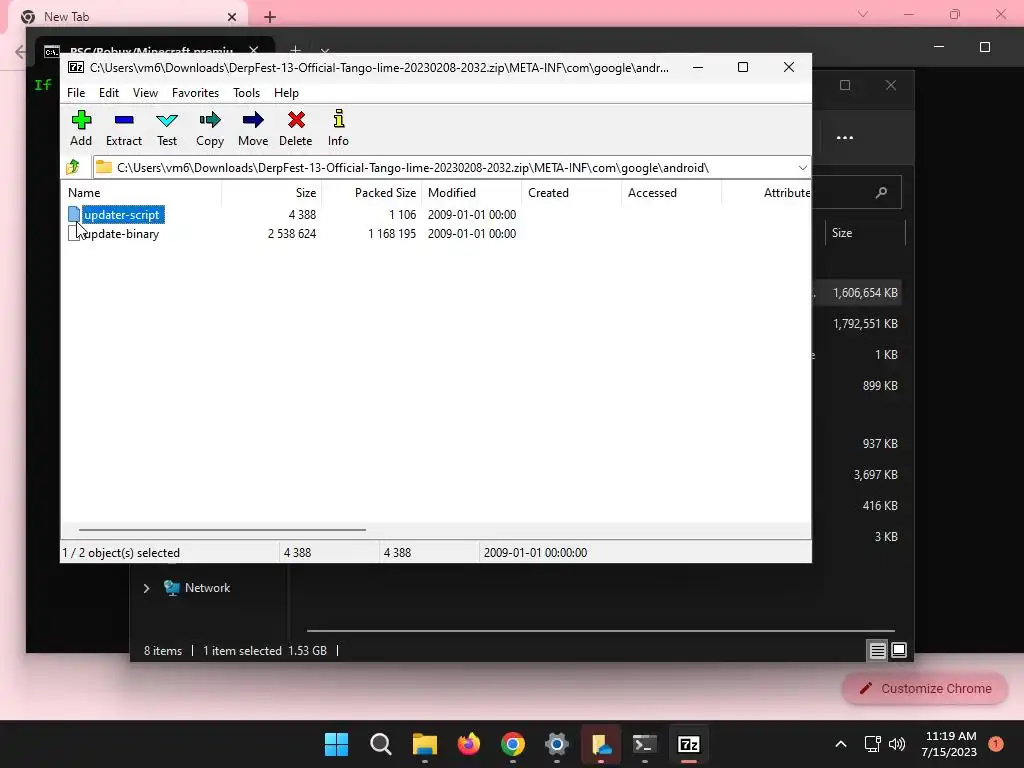
Task: Sort by Modified column
Action: click(x=472, y=193)
